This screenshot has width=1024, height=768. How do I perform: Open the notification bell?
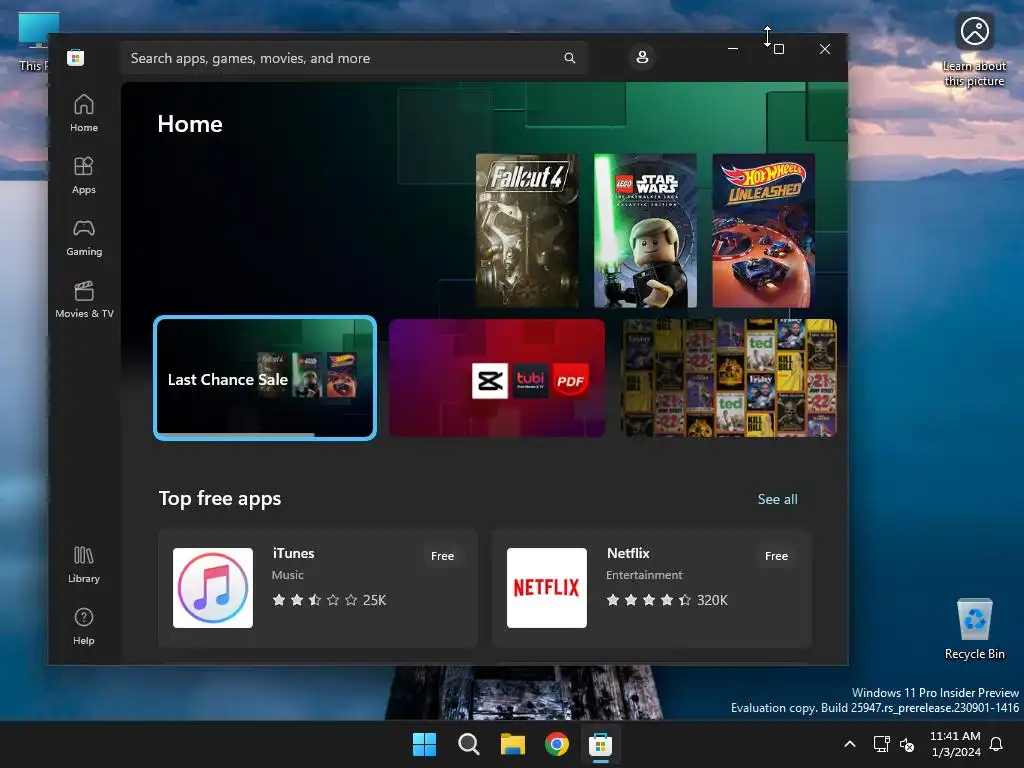[x=996, y=744]
